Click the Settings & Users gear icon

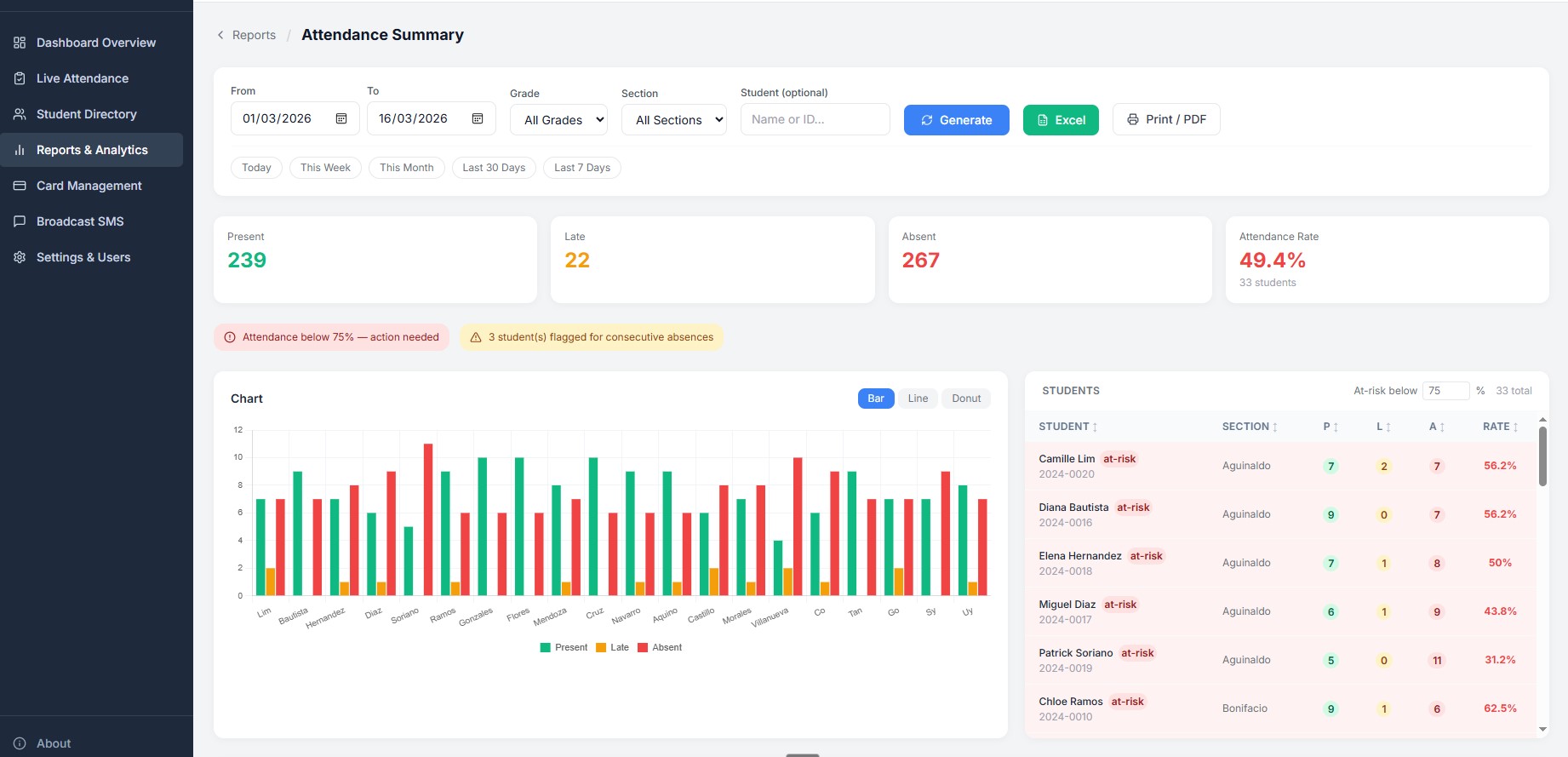[20, 257]
